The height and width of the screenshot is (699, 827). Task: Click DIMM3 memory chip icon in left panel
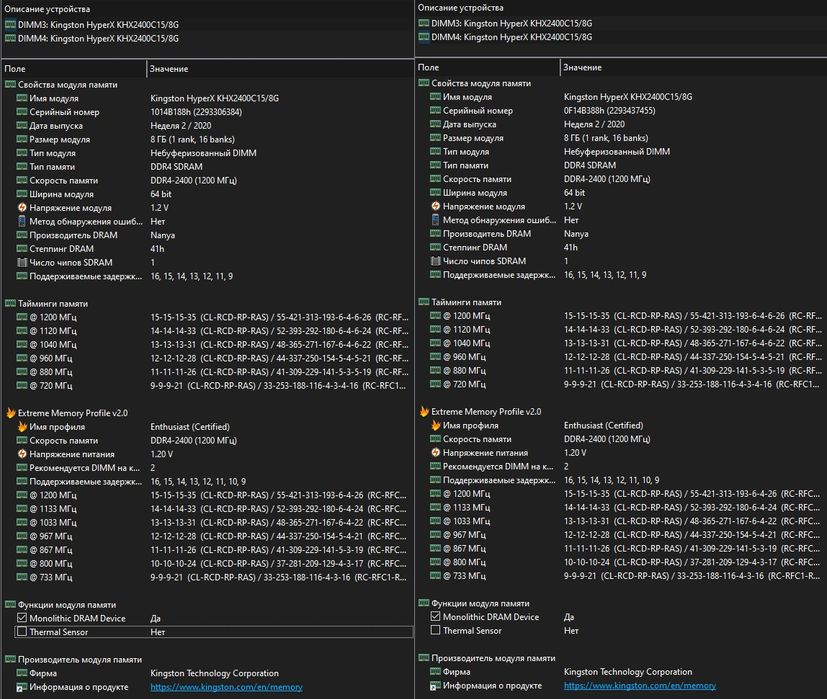tap(10, 24)
